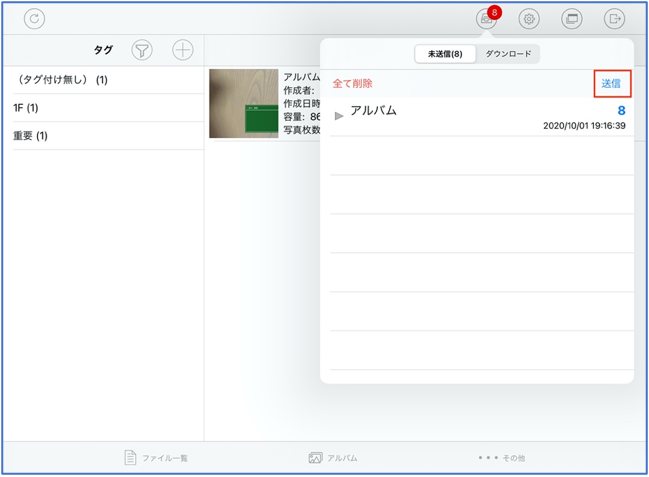Viewport: 649px width, 477px height.
Task: Click the window layout icon in top bar
Action: coord(571,19)
